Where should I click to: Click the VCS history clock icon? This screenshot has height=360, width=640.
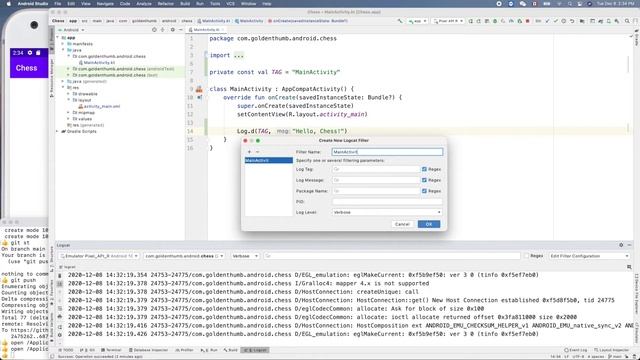coord(564,21)
